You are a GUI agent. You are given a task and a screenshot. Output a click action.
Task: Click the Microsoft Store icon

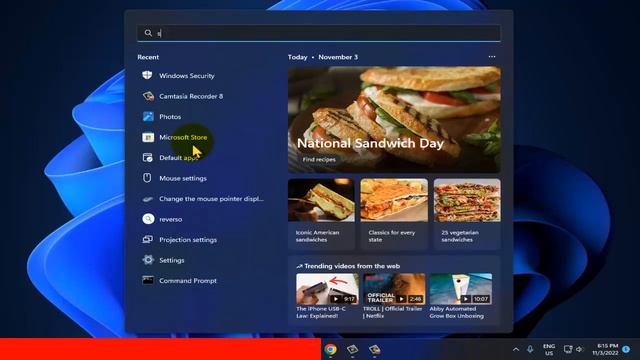[x=148, y=137]
